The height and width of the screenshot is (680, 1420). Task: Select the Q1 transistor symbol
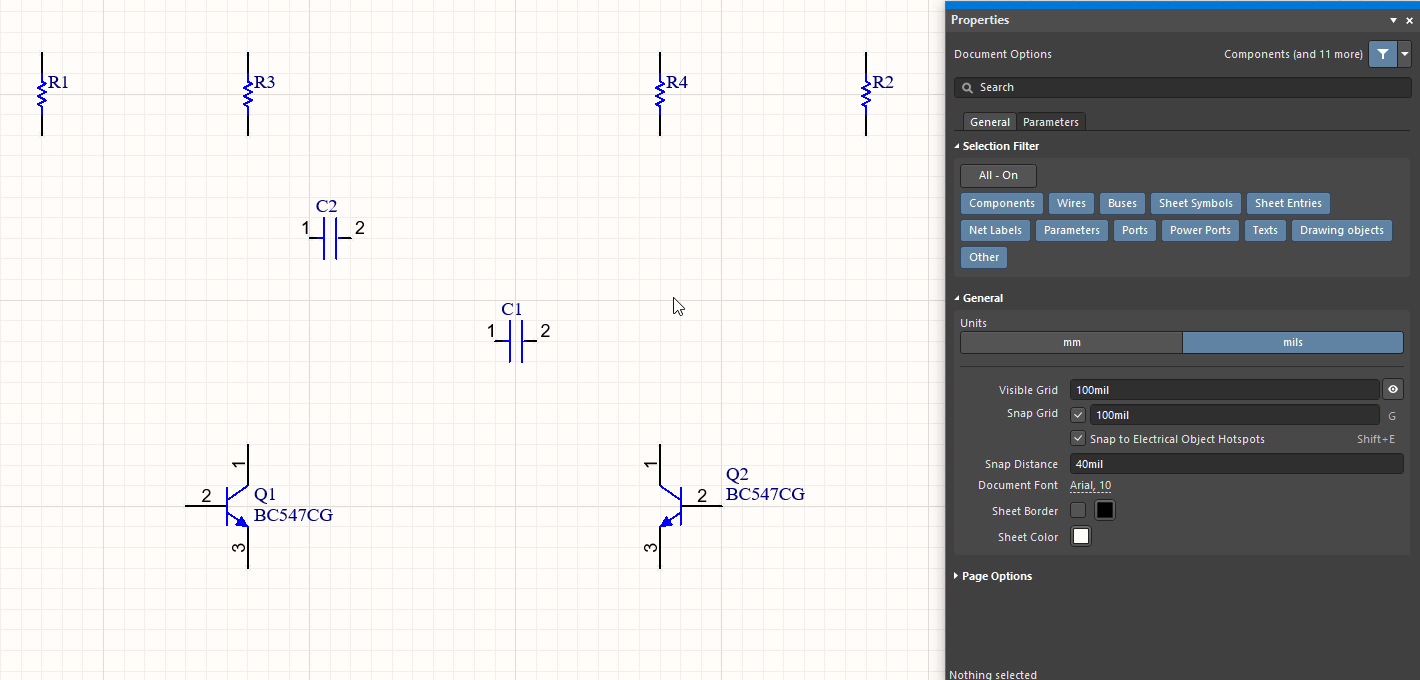[x=238, y=506]
